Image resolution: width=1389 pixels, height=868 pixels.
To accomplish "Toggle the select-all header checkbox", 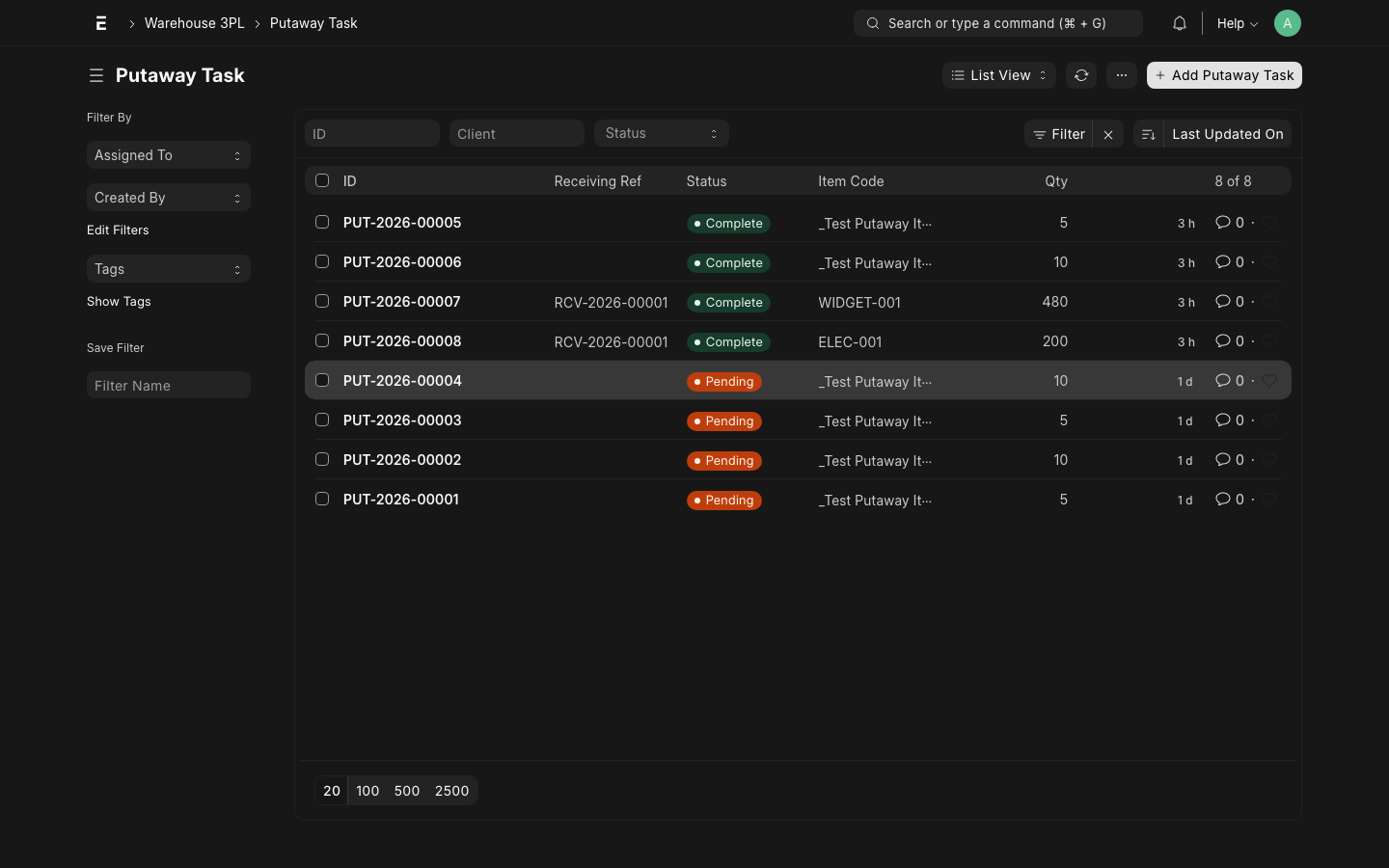I will 322,180.
